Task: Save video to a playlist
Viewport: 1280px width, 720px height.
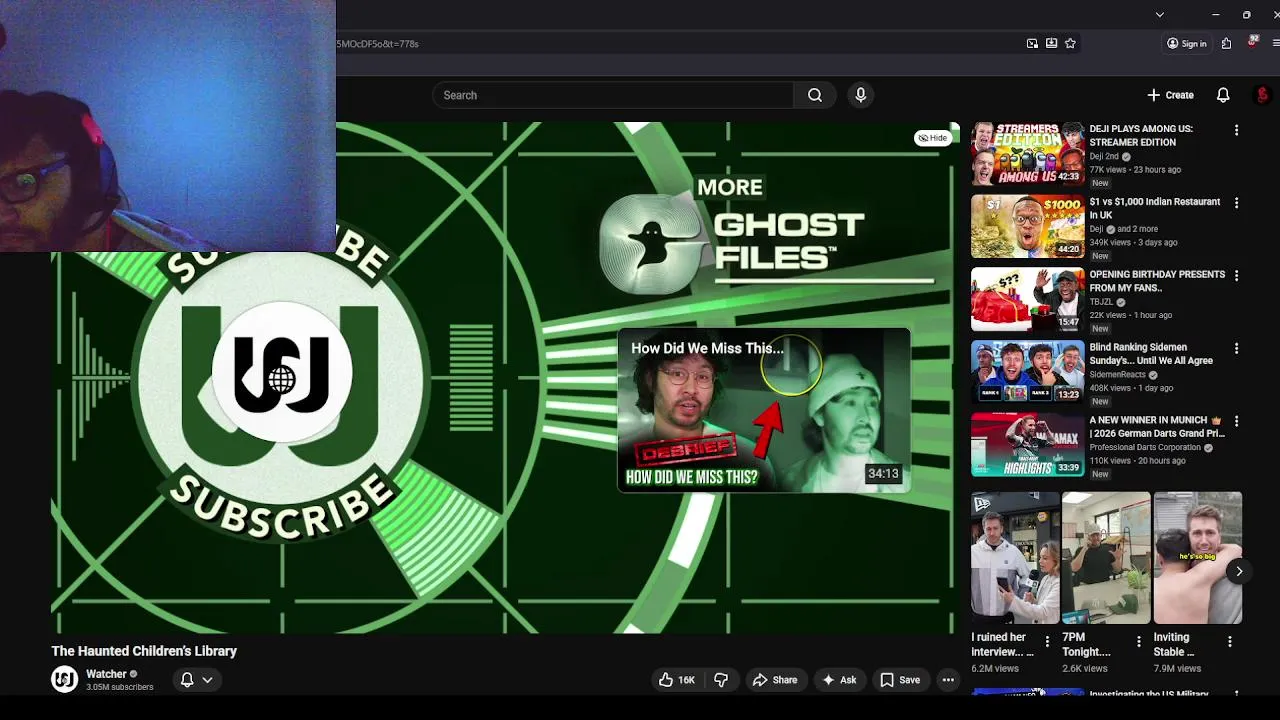Action: coord(899,680)
